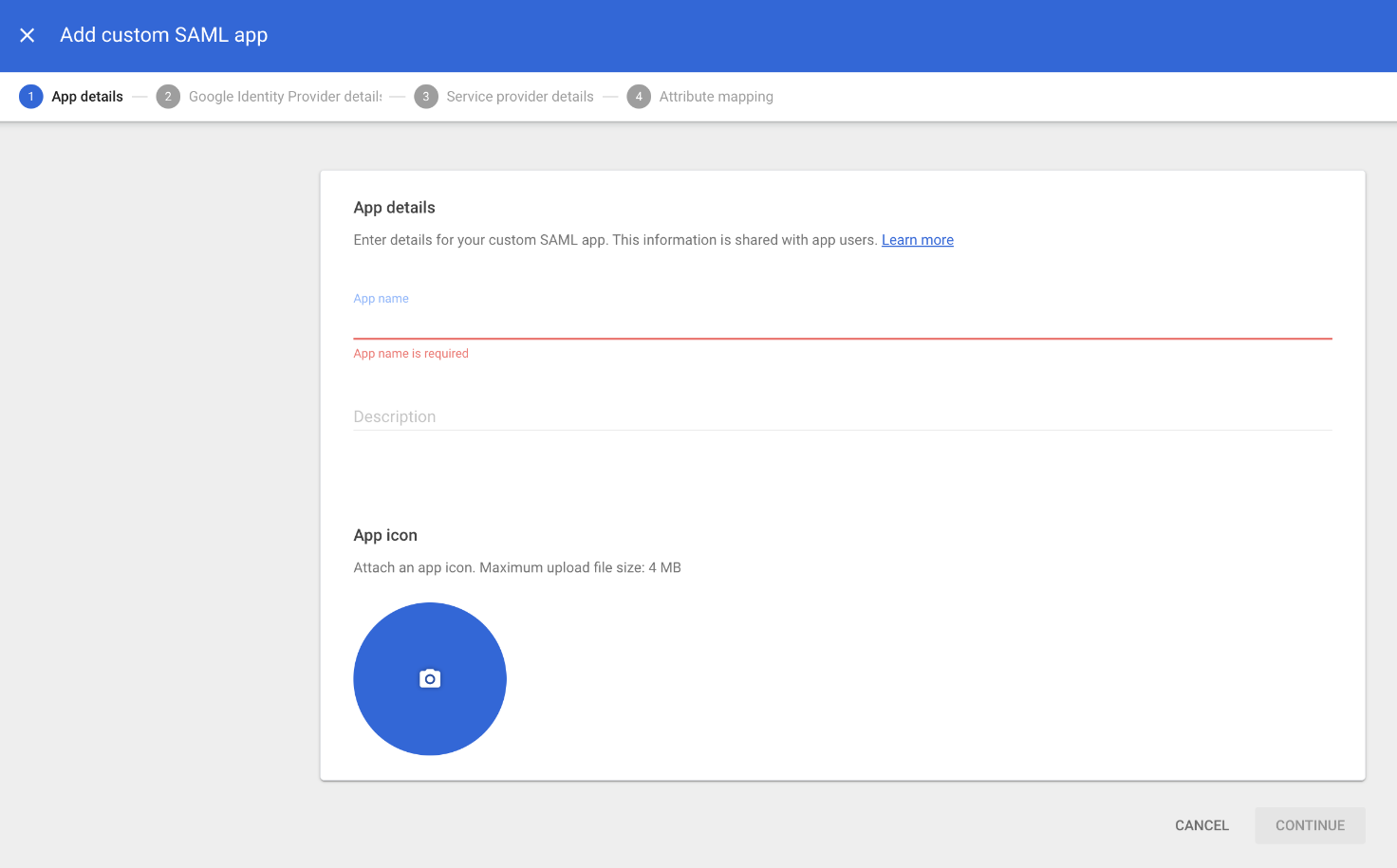Screen dimensions: 1397x868
Task: Click the step 4 number circle
Action: (x=639, y=97)
